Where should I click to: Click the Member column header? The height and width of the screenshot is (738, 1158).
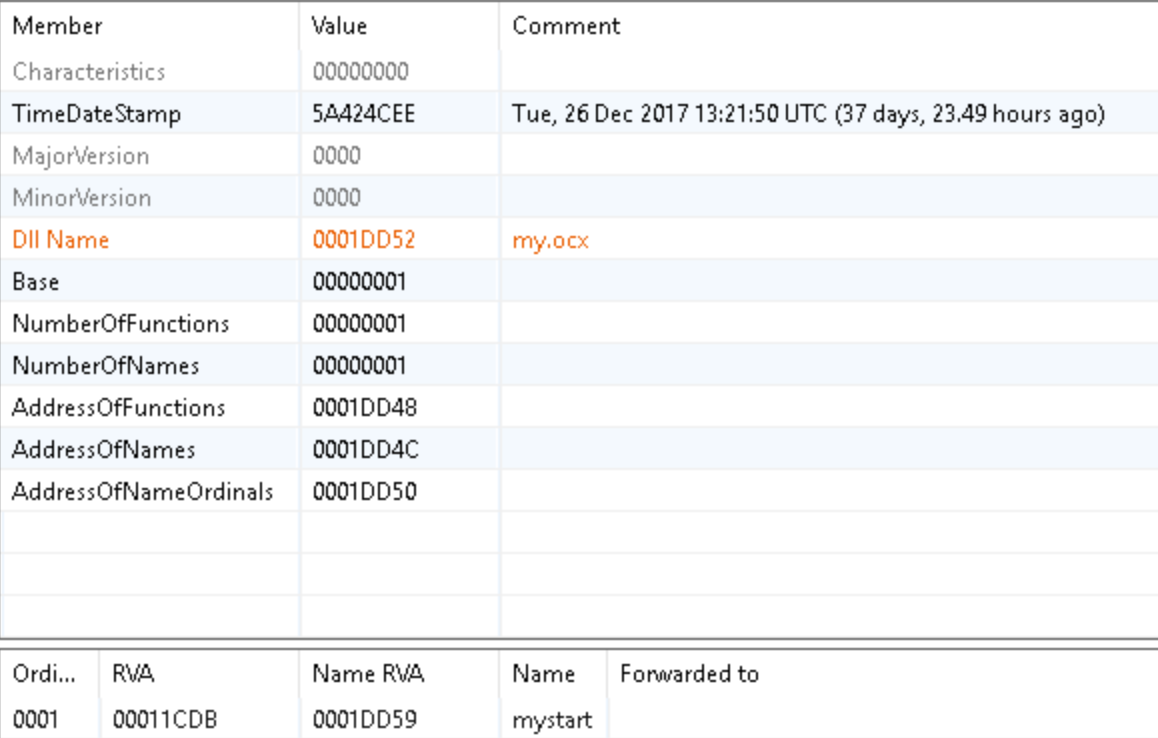coord(58,26)
